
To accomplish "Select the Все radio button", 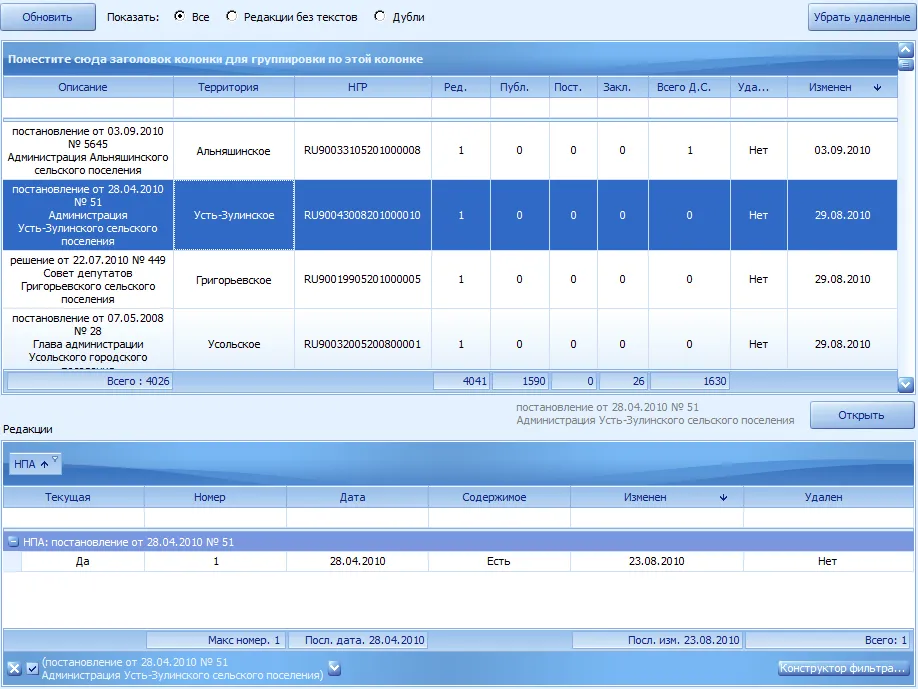I will [x=179, y=16].
